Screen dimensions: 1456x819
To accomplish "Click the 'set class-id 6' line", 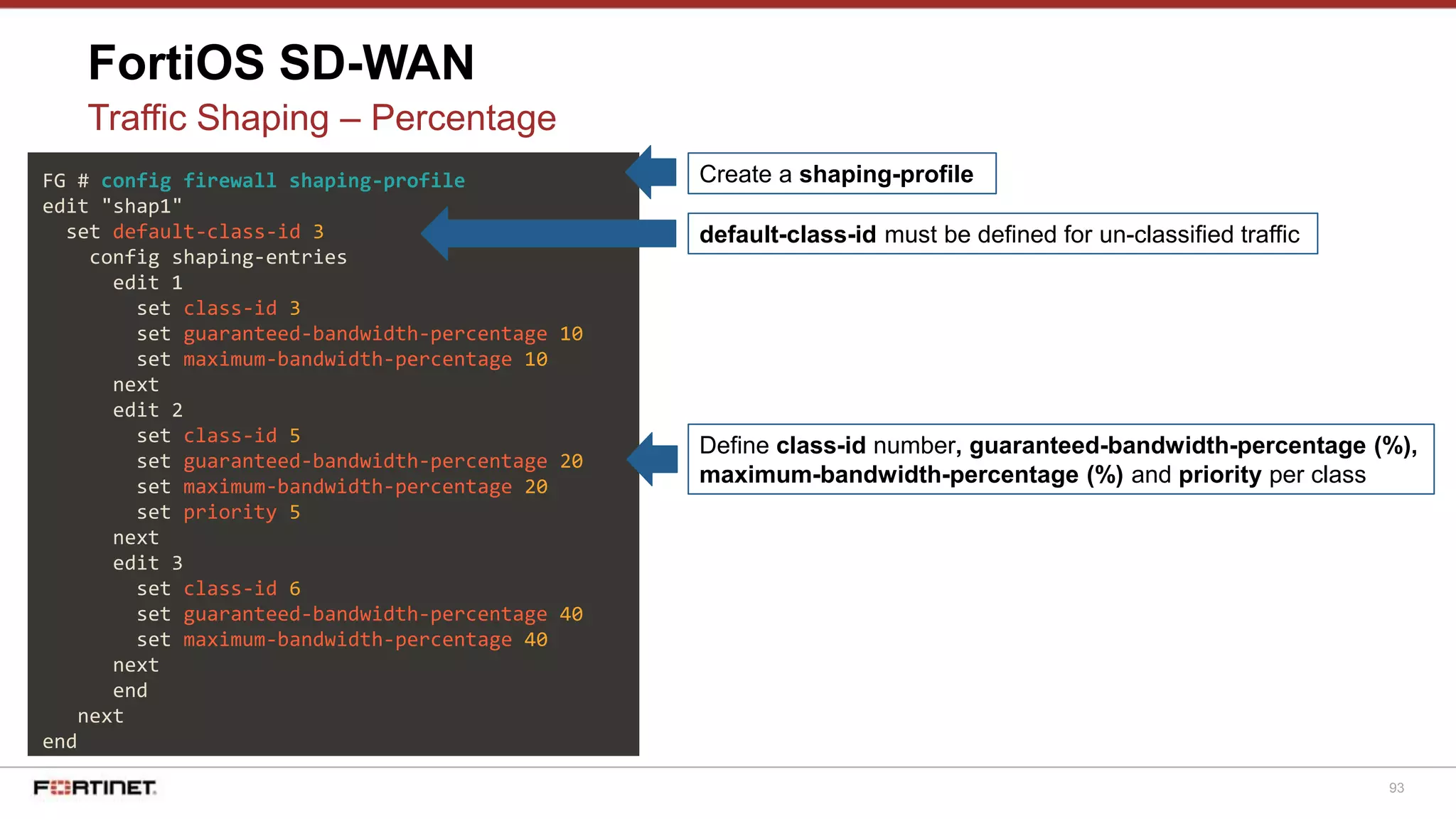I will pos(218,589).
